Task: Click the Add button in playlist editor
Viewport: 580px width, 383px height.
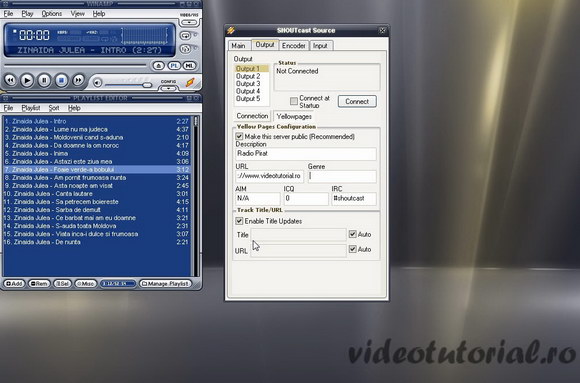Action: coord(14,283)
